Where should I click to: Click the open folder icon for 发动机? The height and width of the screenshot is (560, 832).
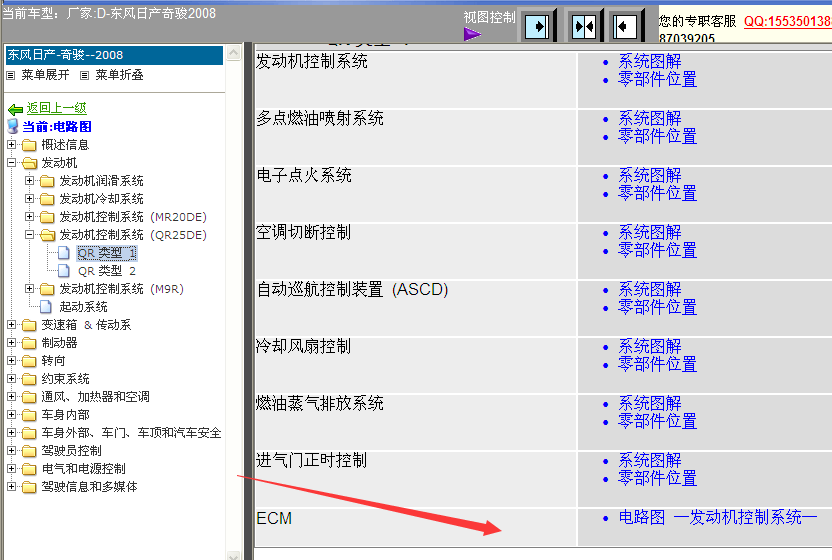coord(29,163)
